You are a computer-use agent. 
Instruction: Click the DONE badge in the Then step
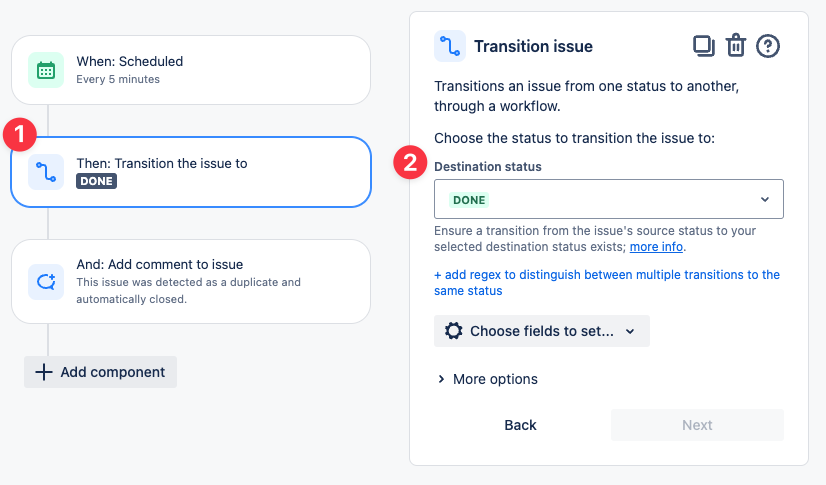tap(96, 181)
